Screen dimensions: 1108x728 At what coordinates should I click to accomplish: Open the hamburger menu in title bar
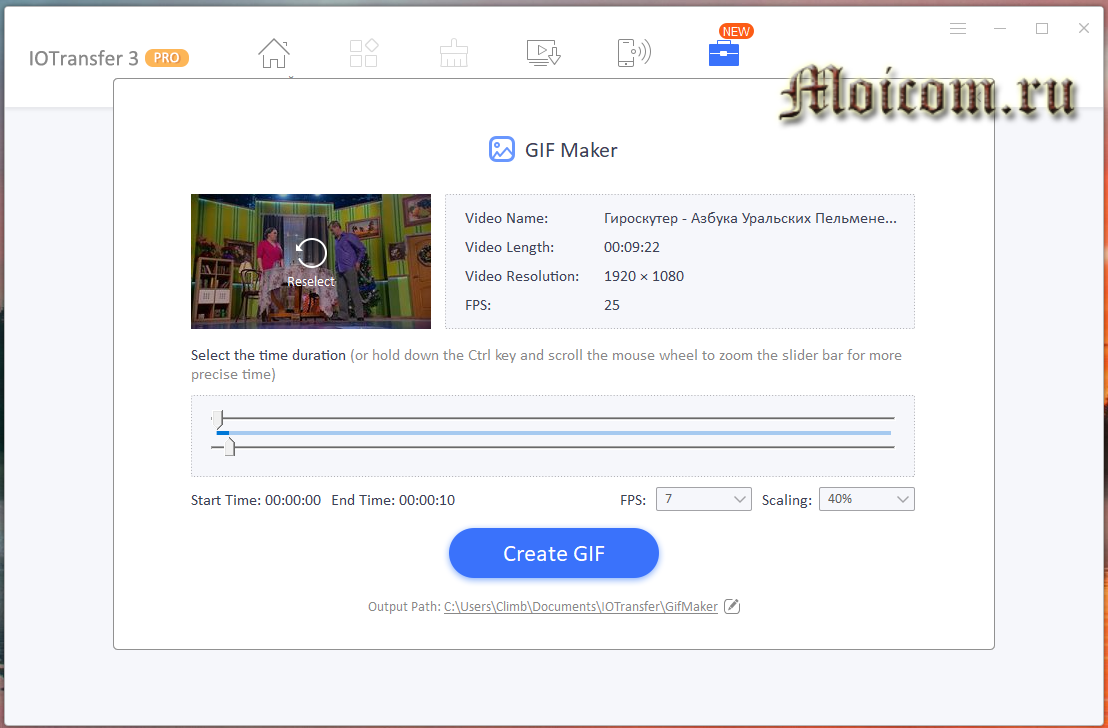coord(958,29)
